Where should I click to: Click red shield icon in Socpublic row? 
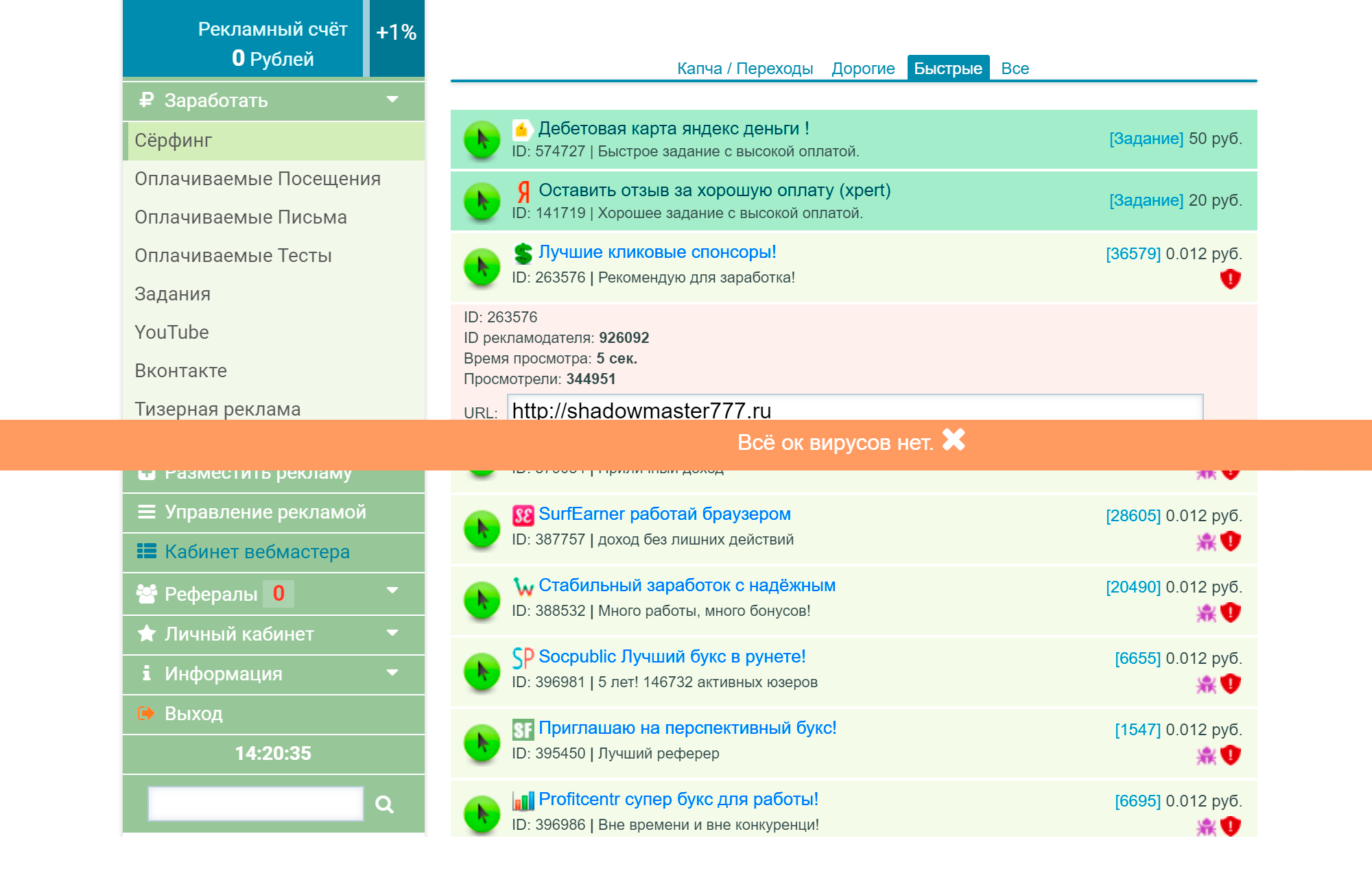(x=1231, y=684)
